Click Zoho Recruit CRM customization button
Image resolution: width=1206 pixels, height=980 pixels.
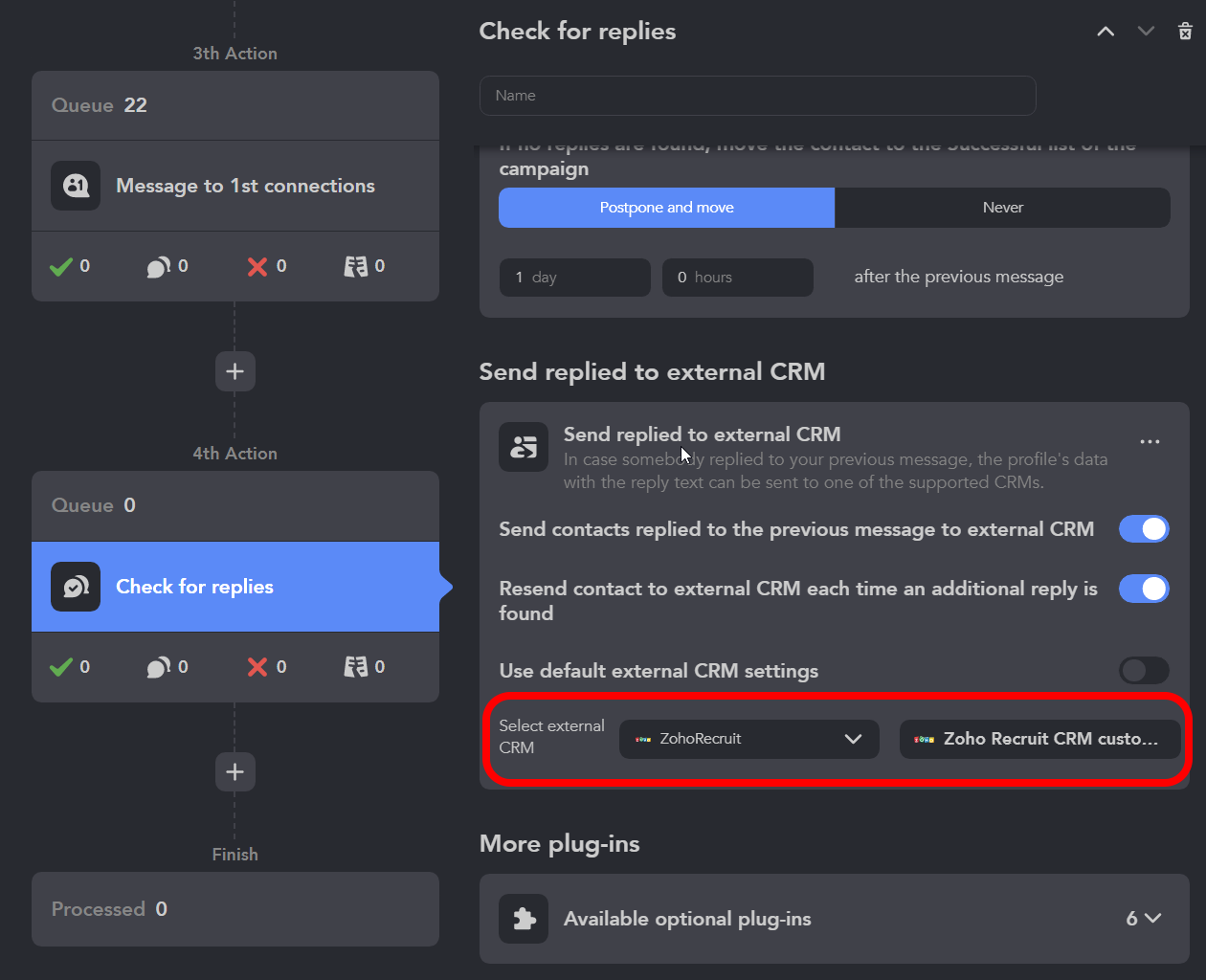[x=1039, y=739]
